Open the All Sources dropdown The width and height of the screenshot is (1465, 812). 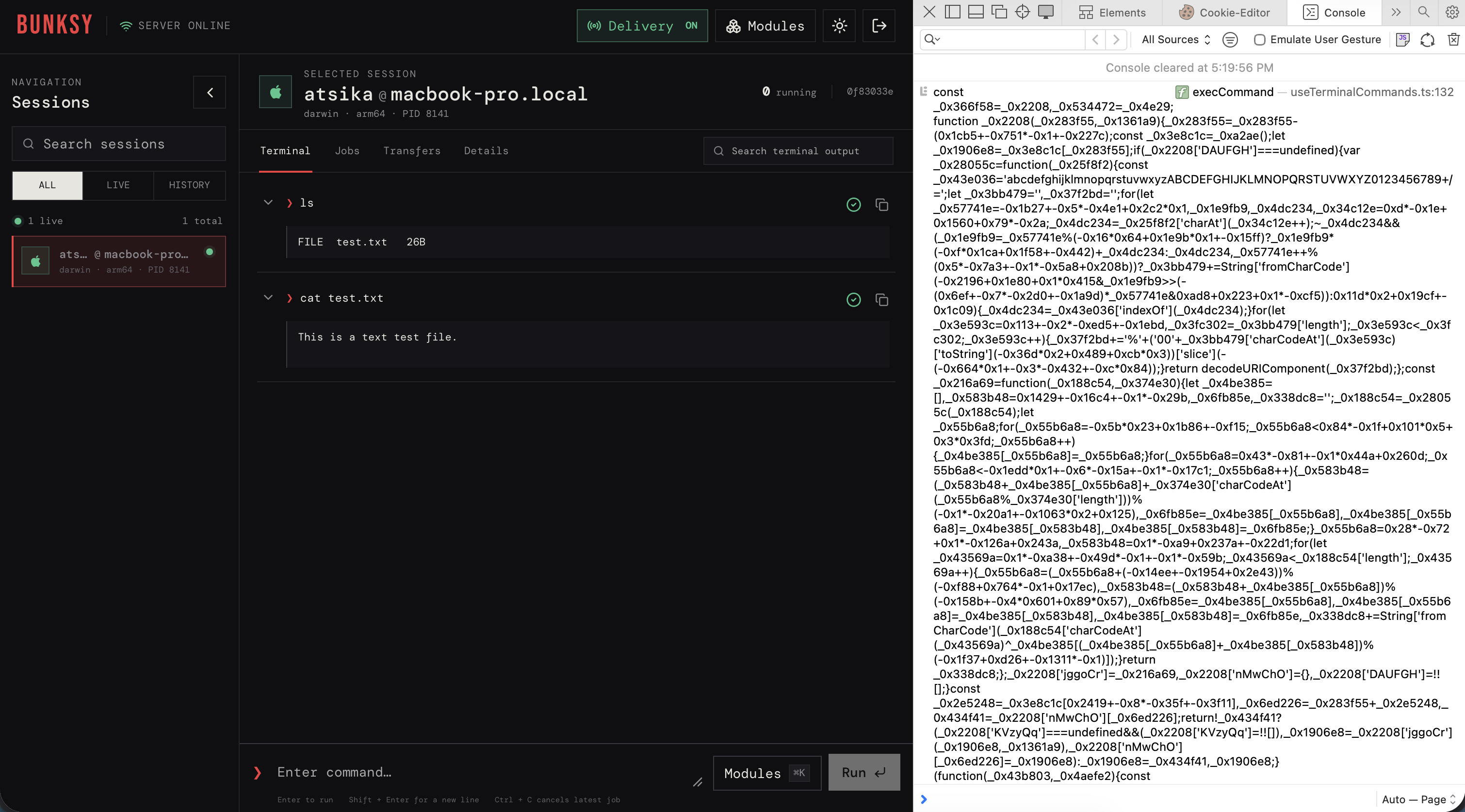(1176, 39)
